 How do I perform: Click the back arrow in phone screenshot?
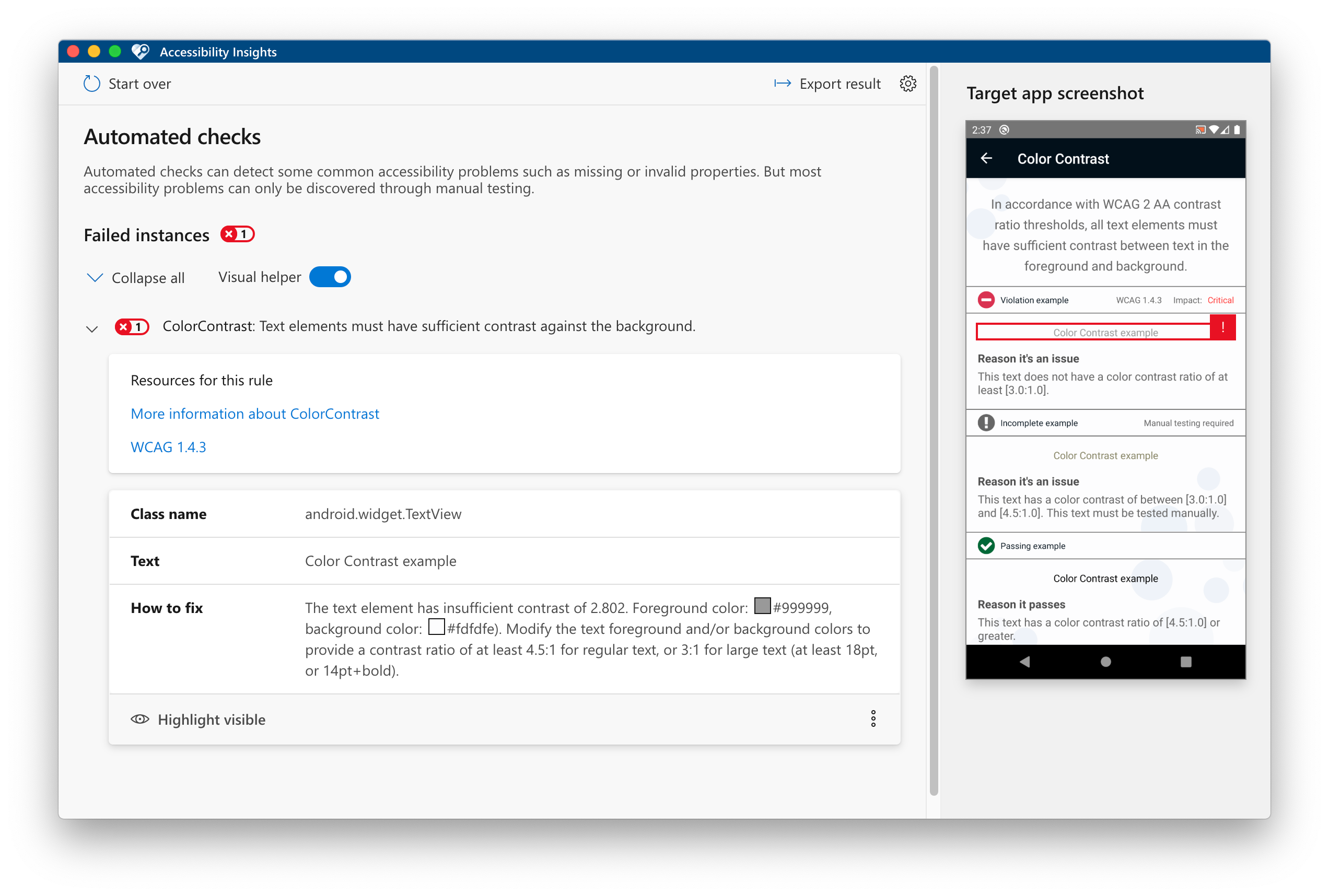pyautogui.click(x=986, y=158)
